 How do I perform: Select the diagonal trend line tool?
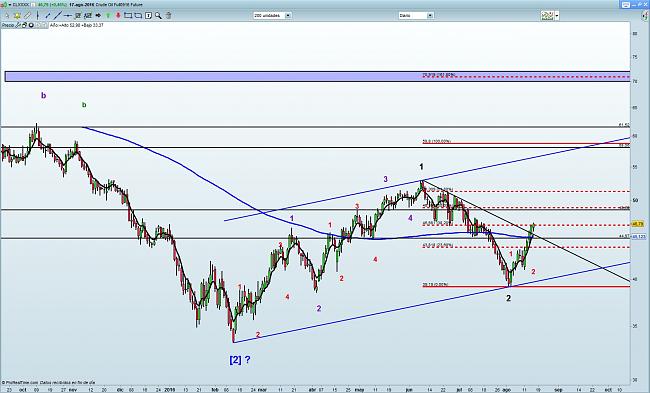(x=57, y=15)
